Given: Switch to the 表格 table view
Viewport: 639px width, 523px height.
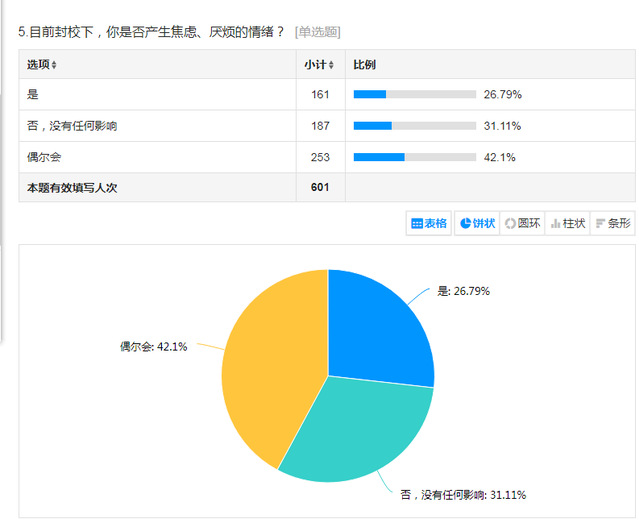Looking at the screenshot, I should (429, 223).
